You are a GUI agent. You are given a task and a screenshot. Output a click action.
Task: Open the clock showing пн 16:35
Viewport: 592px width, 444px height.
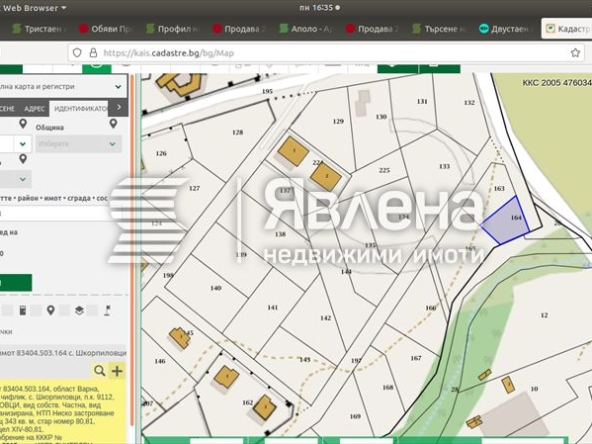pos(319,8)
